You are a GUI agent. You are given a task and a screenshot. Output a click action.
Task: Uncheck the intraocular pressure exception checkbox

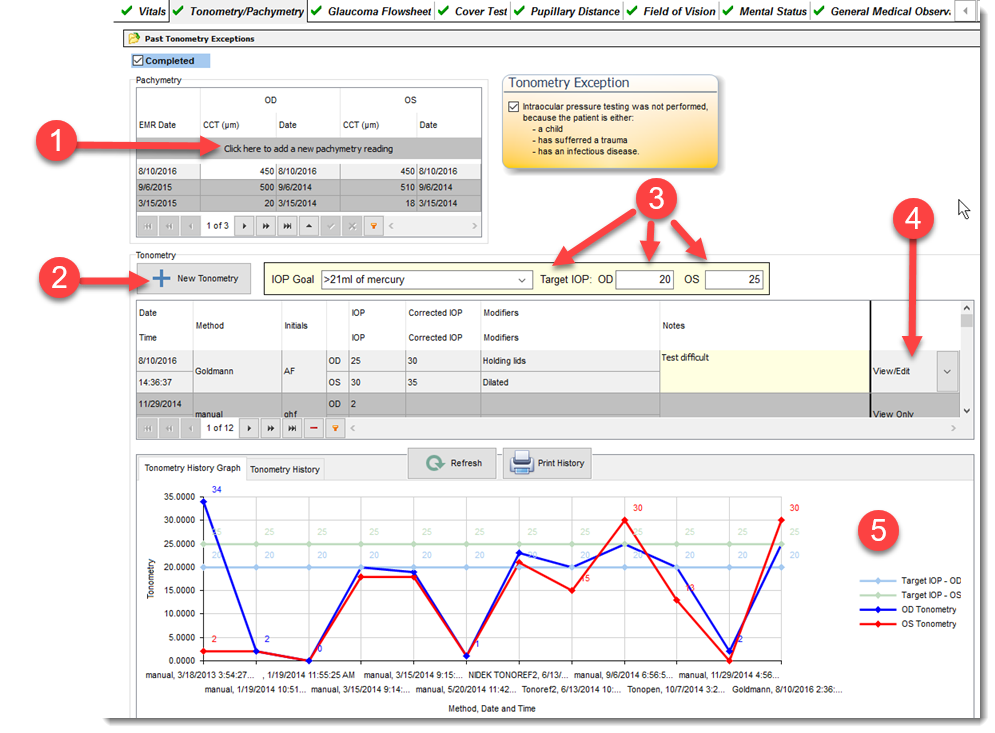(513, 107)
